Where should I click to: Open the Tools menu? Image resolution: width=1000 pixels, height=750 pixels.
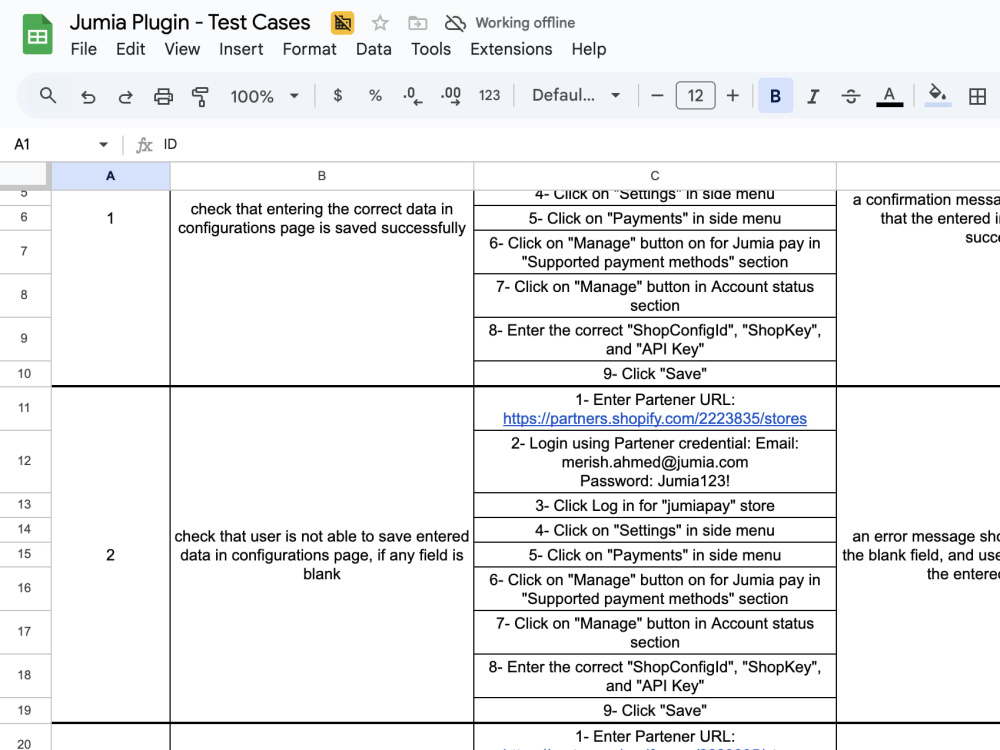[431, 49]
